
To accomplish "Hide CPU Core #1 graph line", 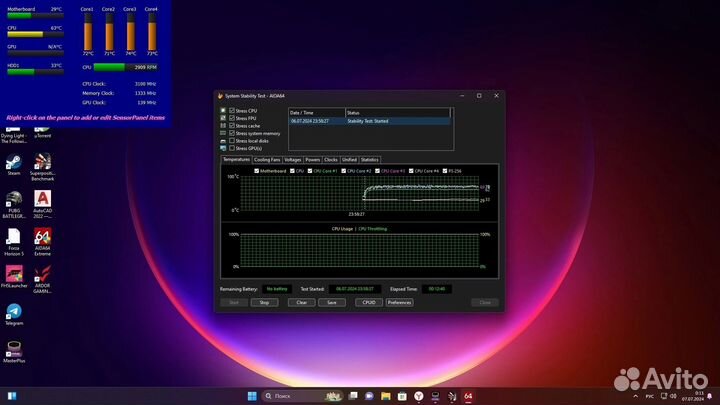I will 310,171.
